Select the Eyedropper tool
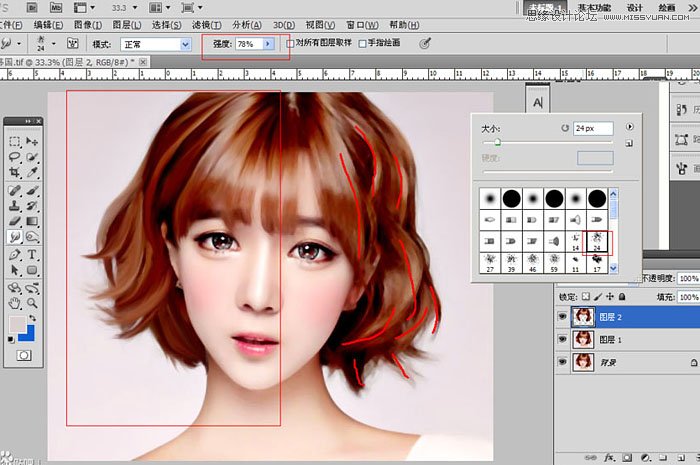 point(31,173)
